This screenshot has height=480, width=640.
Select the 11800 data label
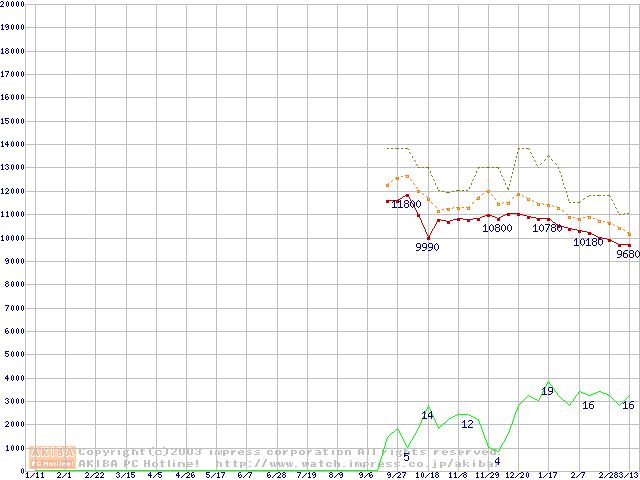click(406, 204)
